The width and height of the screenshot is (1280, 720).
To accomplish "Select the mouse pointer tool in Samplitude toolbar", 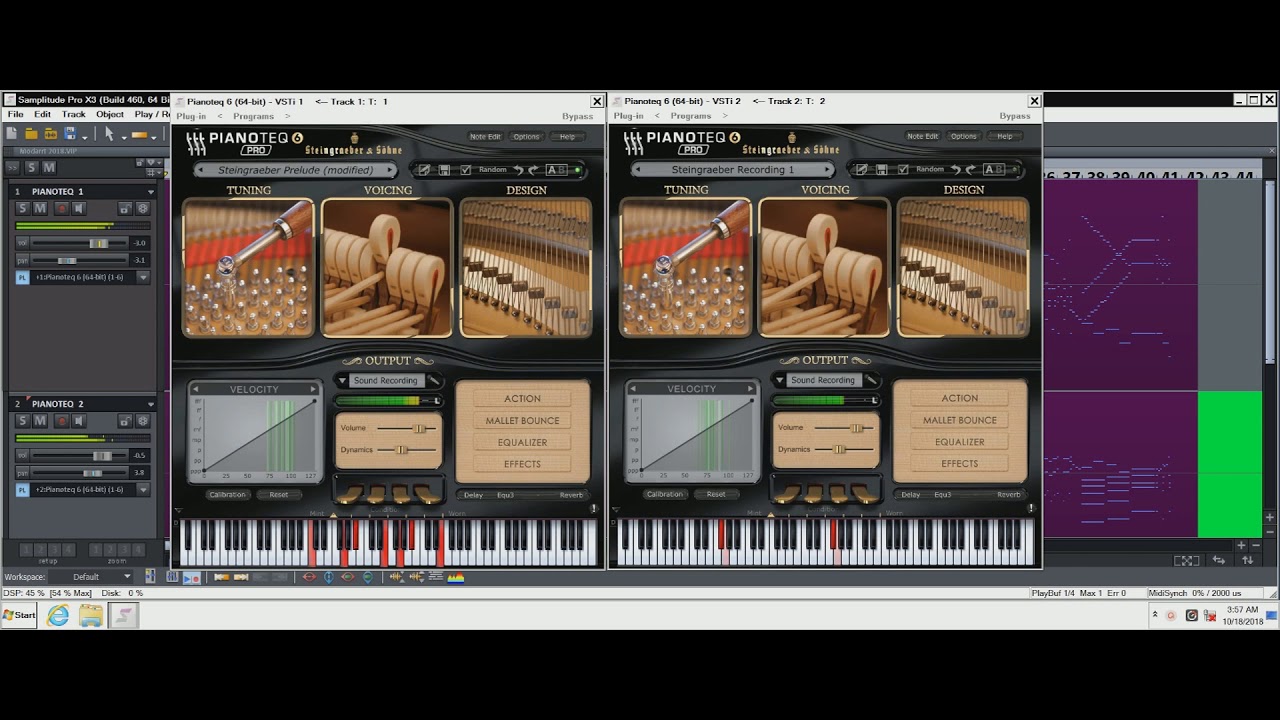I will click(x=109, y=134).
